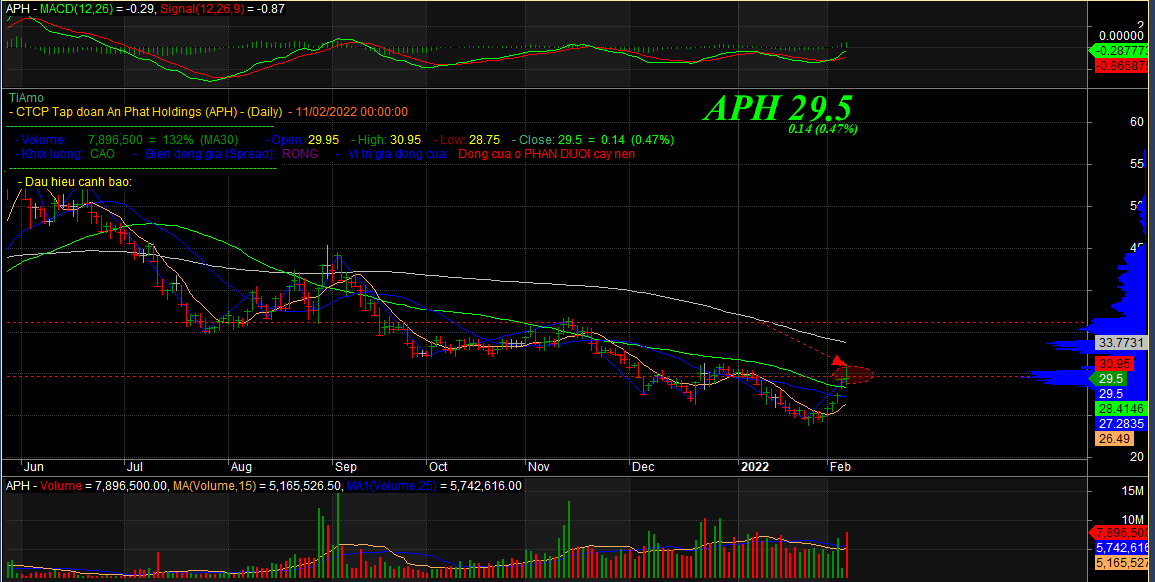Click the large green APH 29.5 ticker title
The image size is (1155, 582).
779,108
